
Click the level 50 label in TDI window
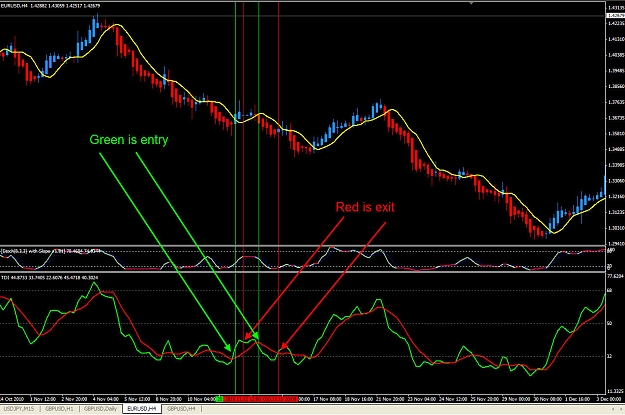pyautogui.click(x=609, y=323)
